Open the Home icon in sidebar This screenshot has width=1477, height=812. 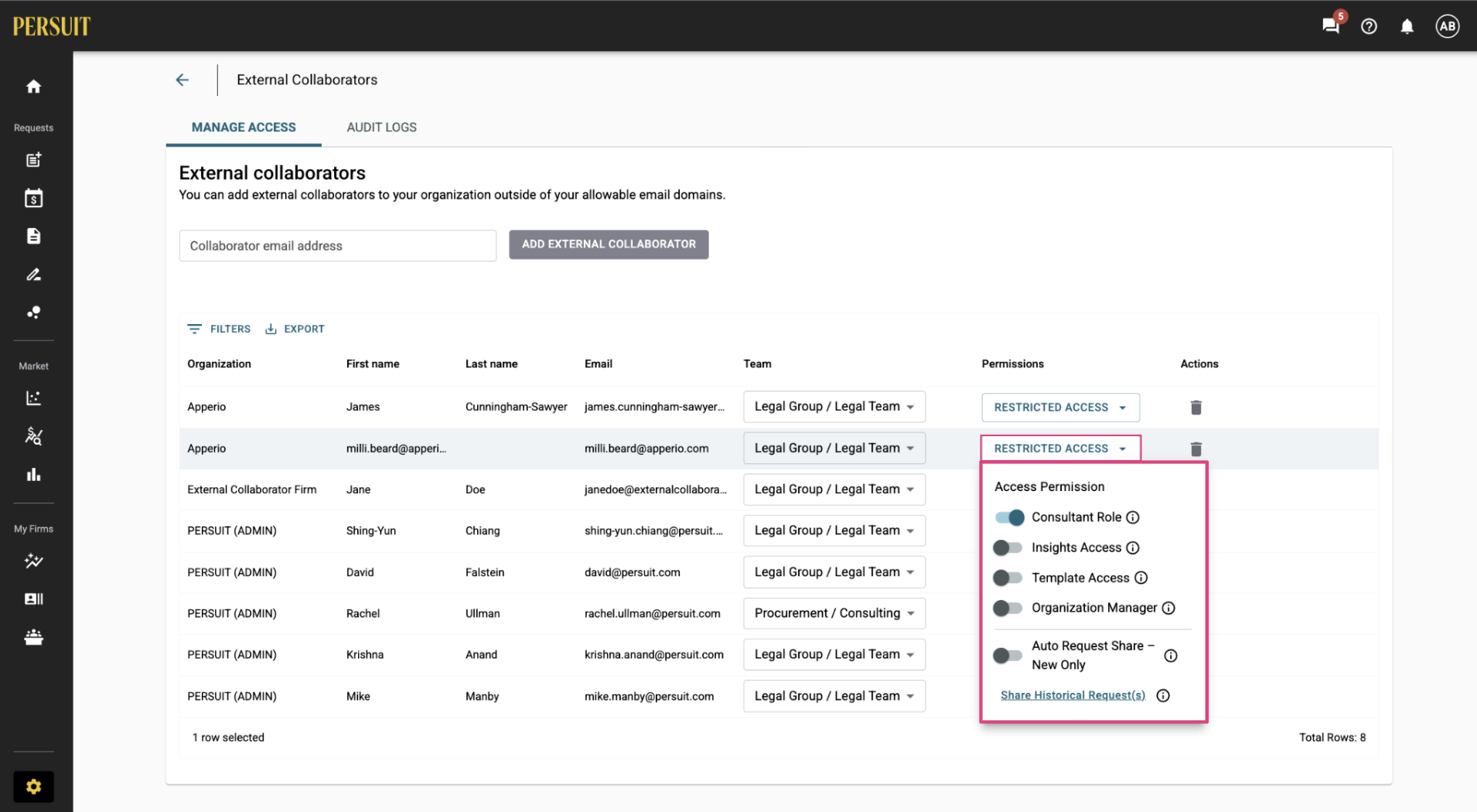(33, 87)
